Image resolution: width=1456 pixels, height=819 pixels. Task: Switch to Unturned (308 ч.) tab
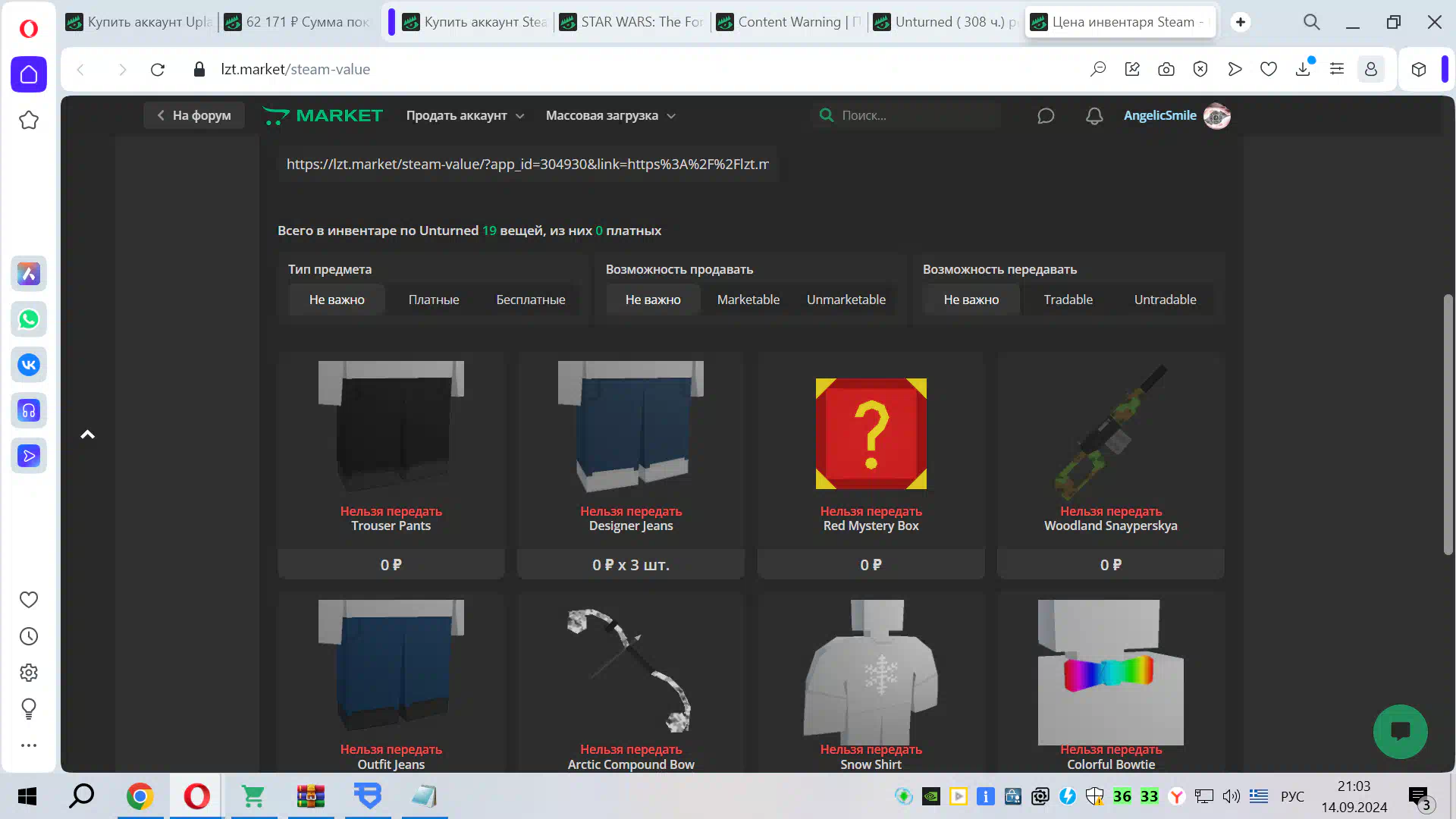946,22
